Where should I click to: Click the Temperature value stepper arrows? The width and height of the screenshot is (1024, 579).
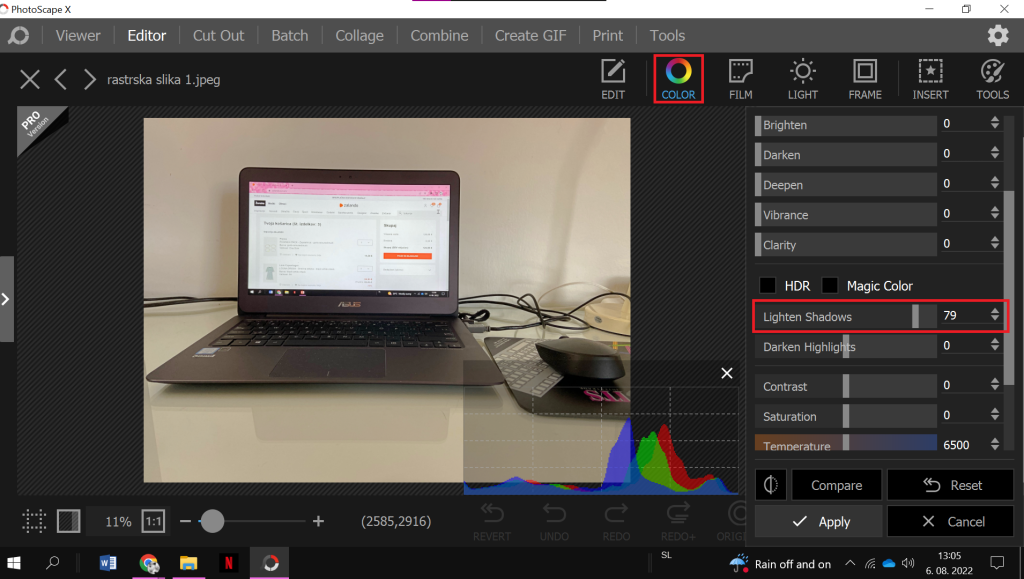pos(994,444)
